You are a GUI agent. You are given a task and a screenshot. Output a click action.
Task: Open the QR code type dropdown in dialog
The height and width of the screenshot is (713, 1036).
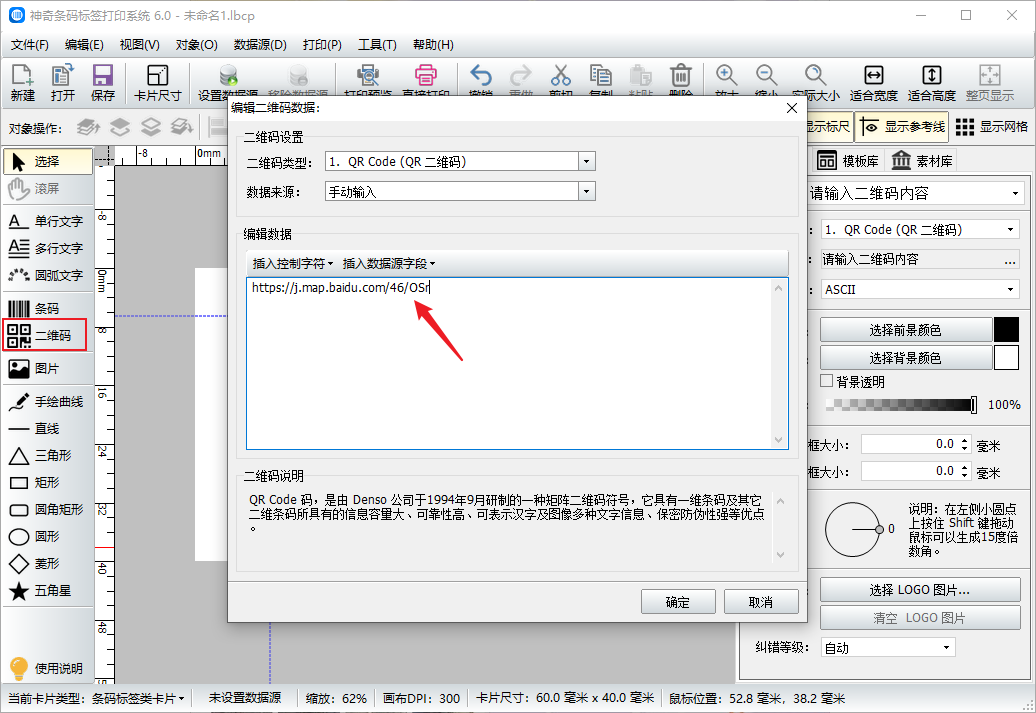point(587,161)
